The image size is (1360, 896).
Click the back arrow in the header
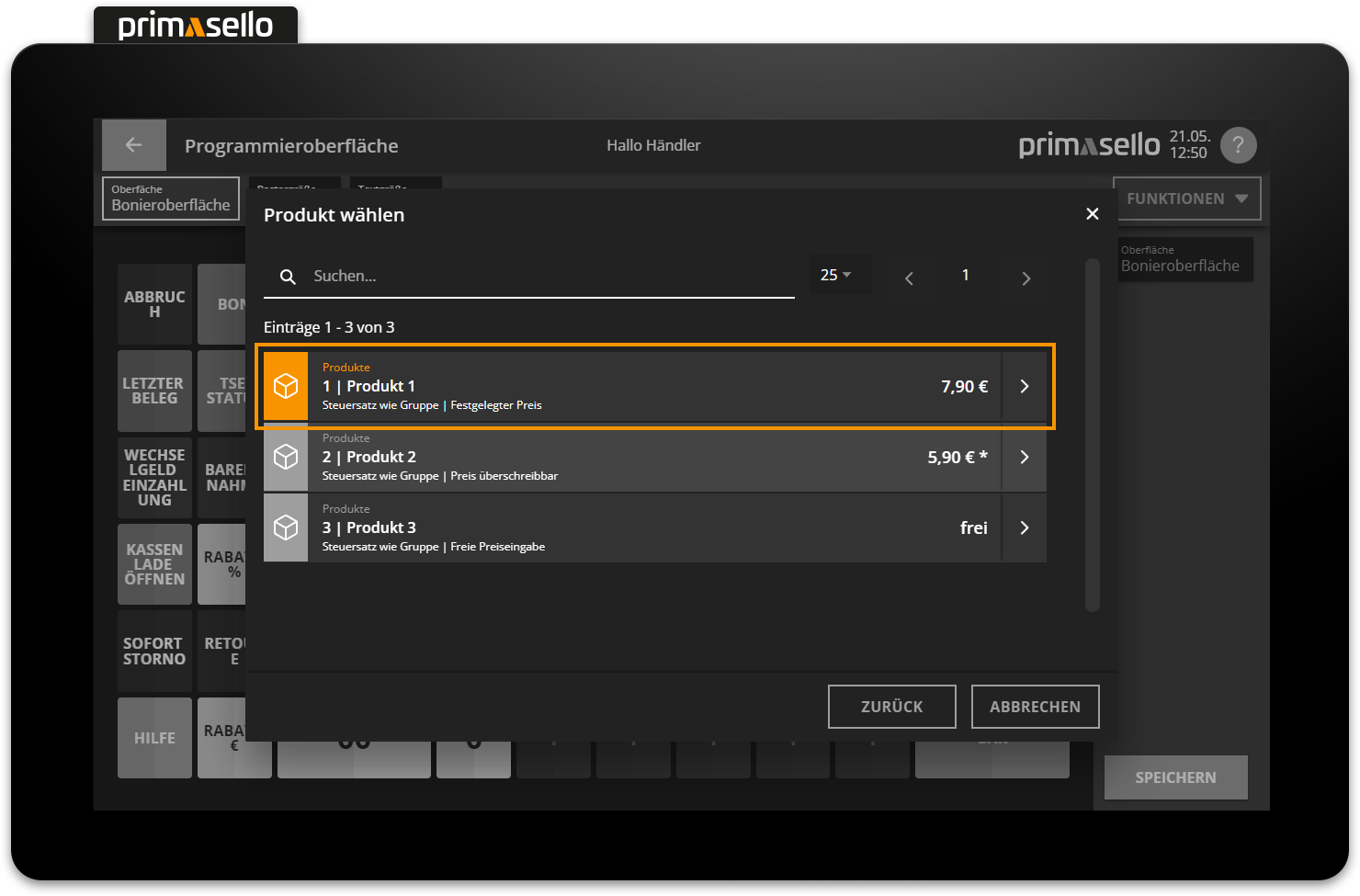click(x=133, y=144)
